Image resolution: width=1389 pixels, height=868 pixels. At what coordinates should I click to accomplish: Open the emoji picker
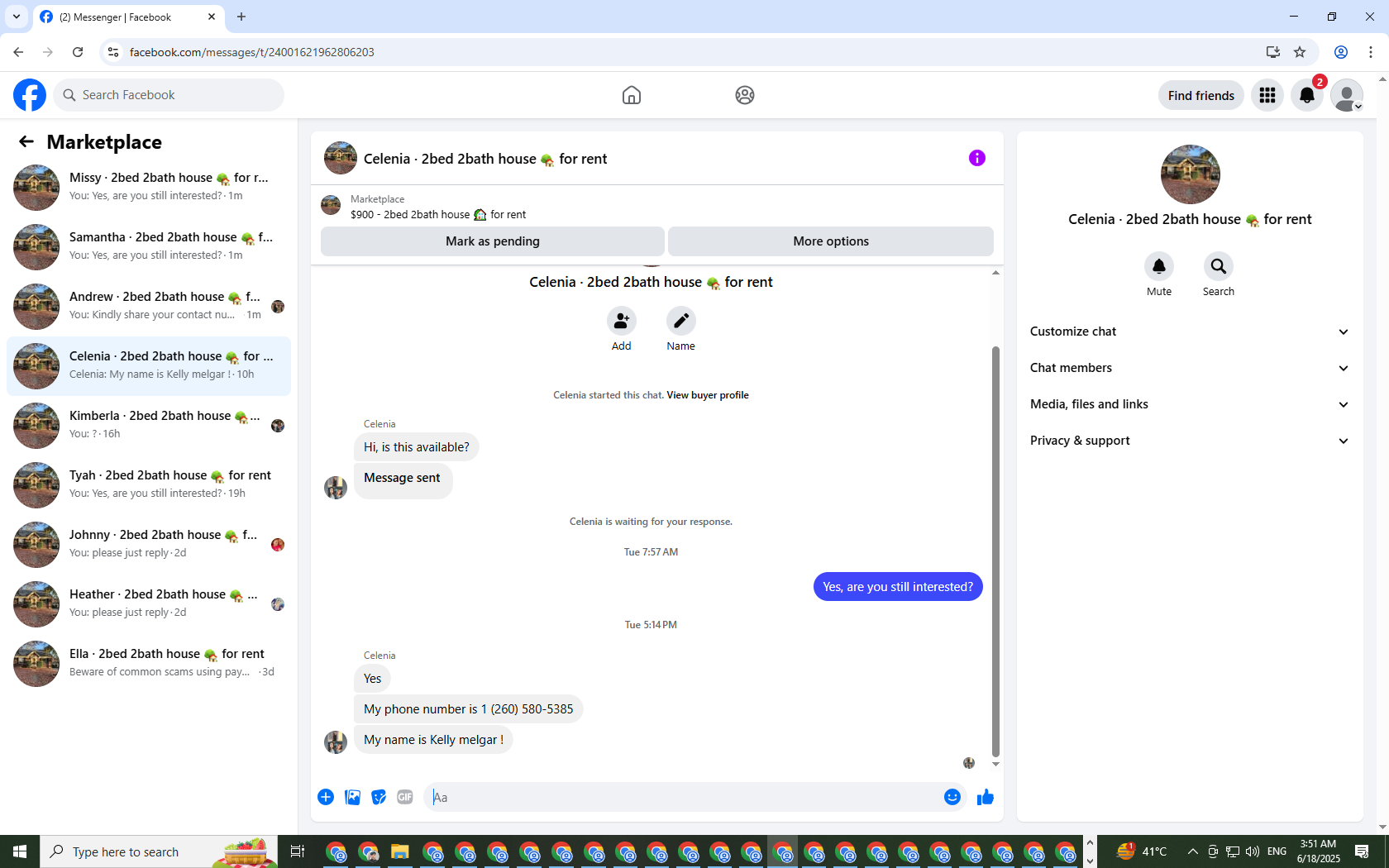[952, 797]
